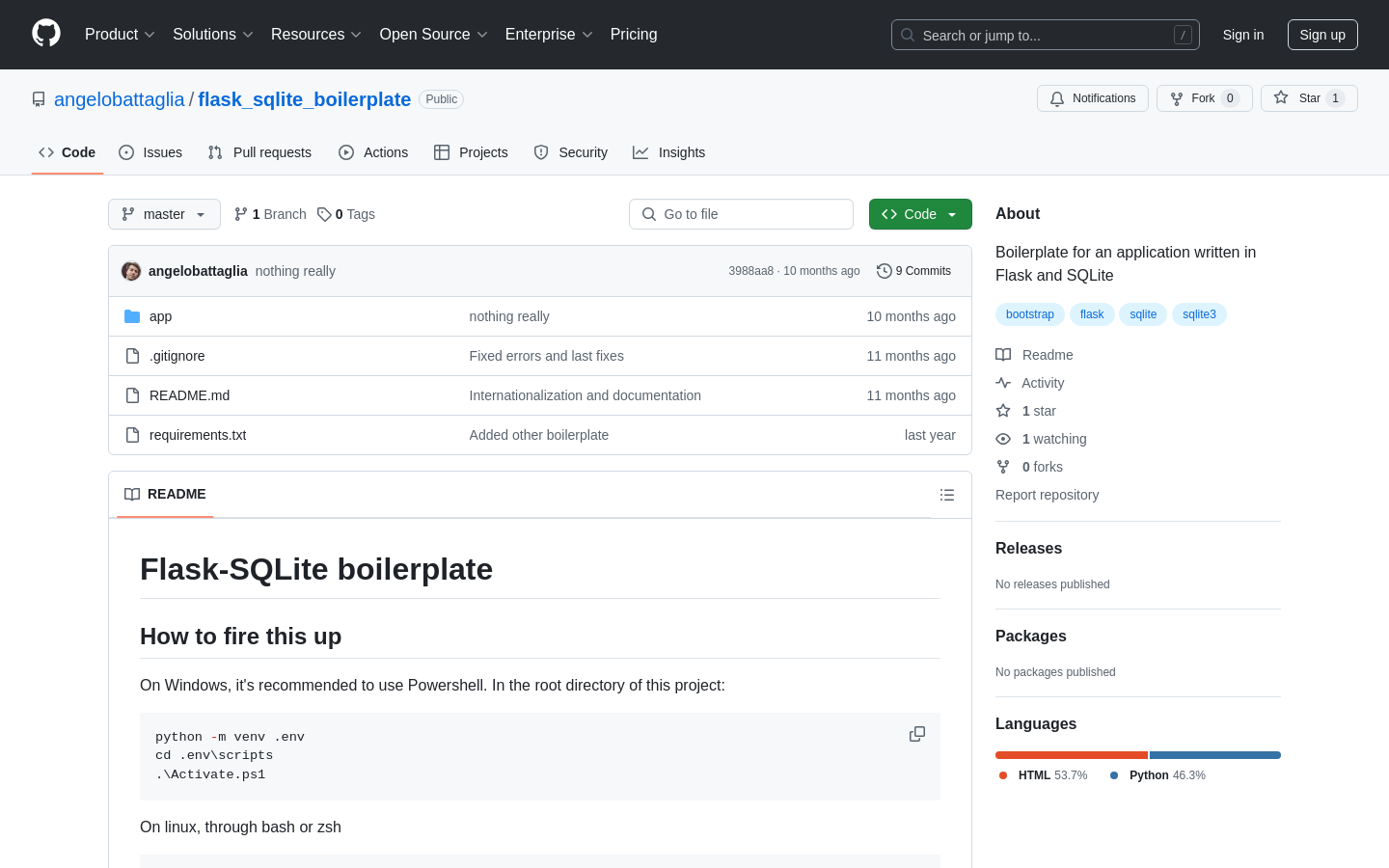Open the Resources dropdown
Image resolution: width=1389 pixels, height=868 pixels.
click(x=316, y=35)
